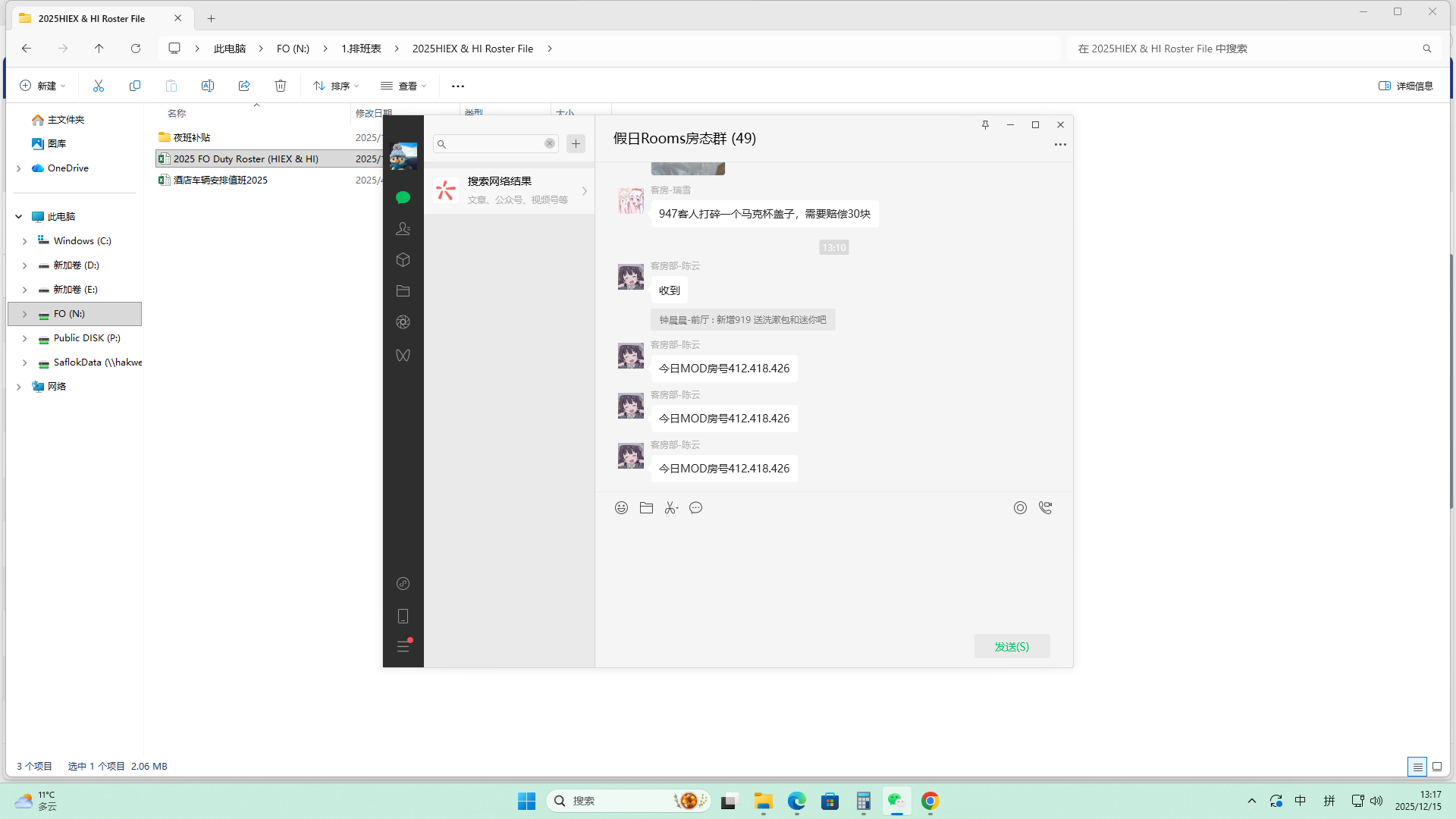
Task: Open WeChat Contacts sidebar icon
Action: [403, 228]
